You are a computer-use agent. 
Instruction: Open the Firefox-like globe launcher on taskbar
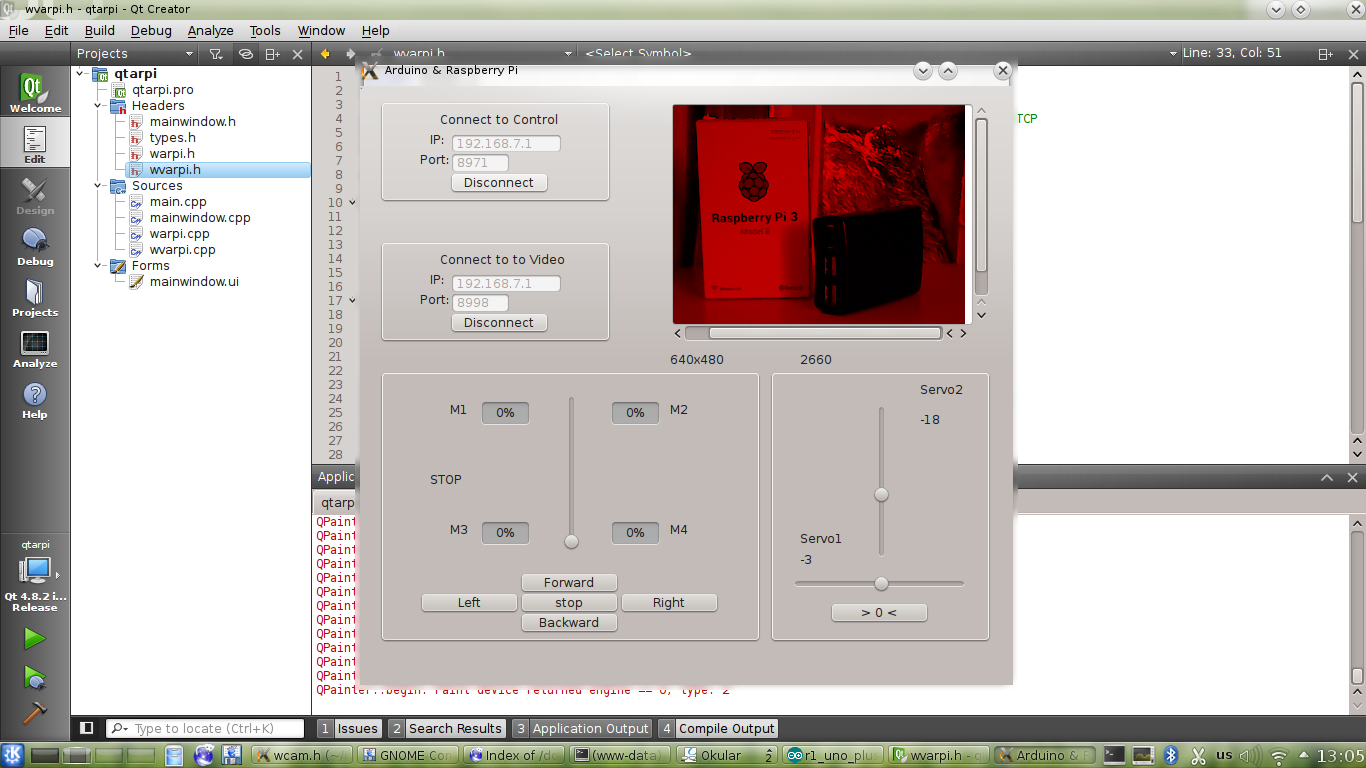204,755
